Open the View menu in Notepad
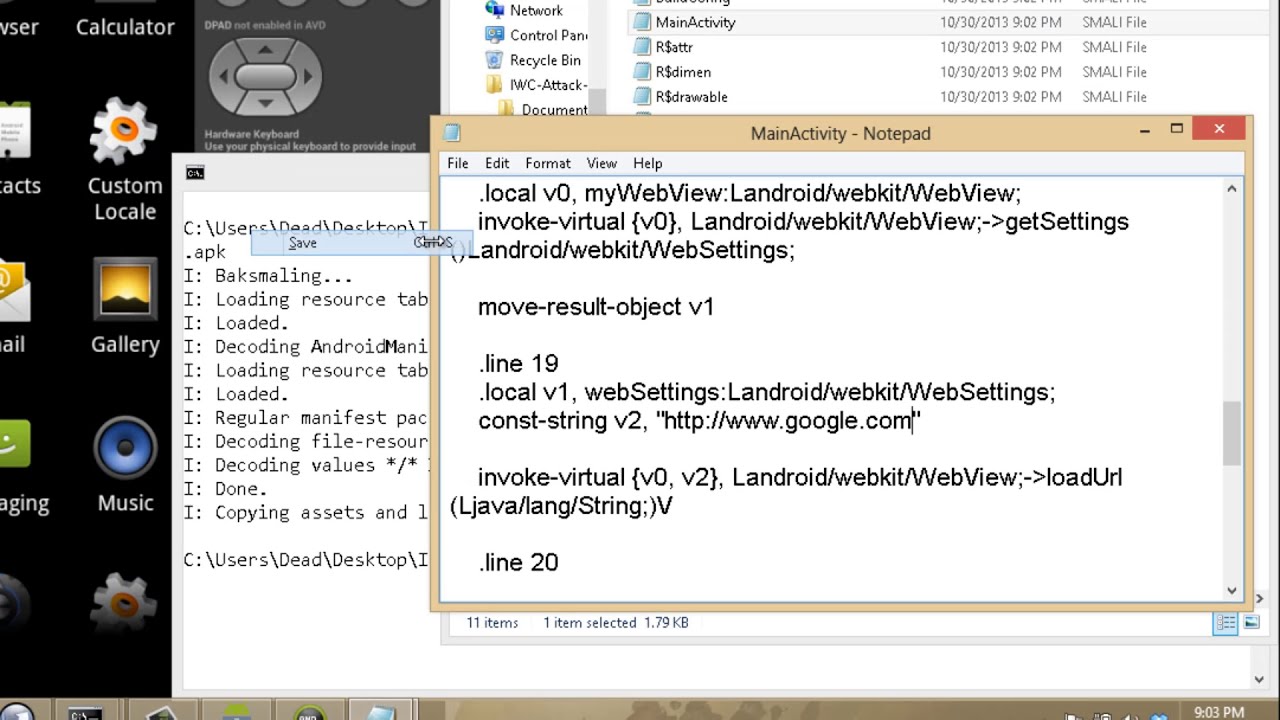 tap(601, 163)
